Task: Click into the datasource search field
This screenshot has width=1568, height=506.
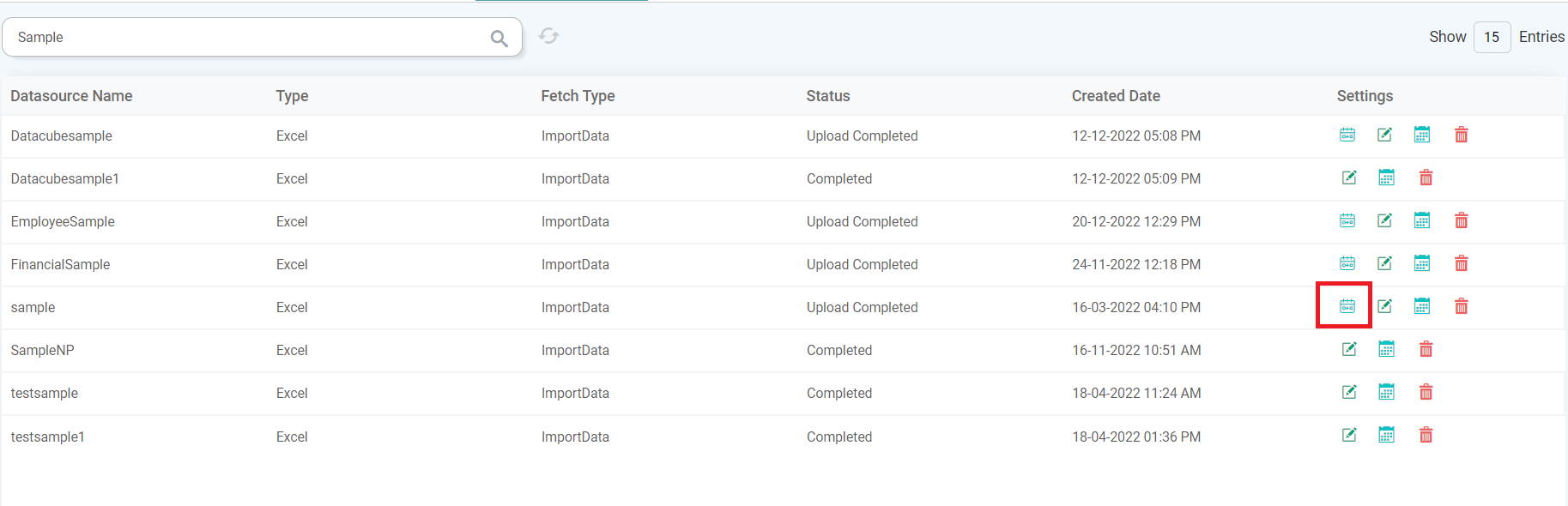Action: [x=249, y=38]
